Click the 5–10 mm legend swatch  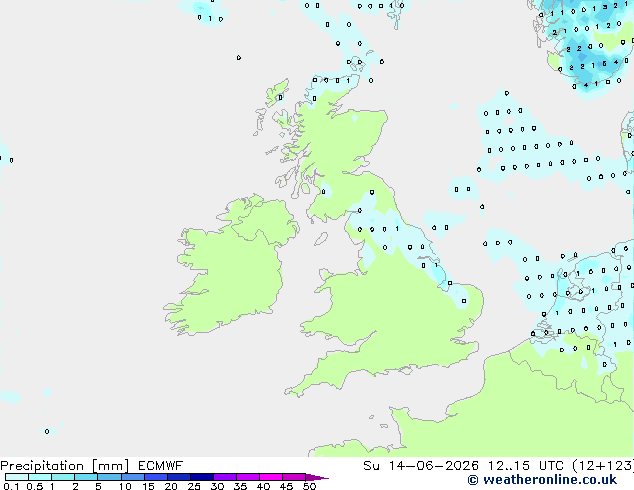[x=109, y=477]
